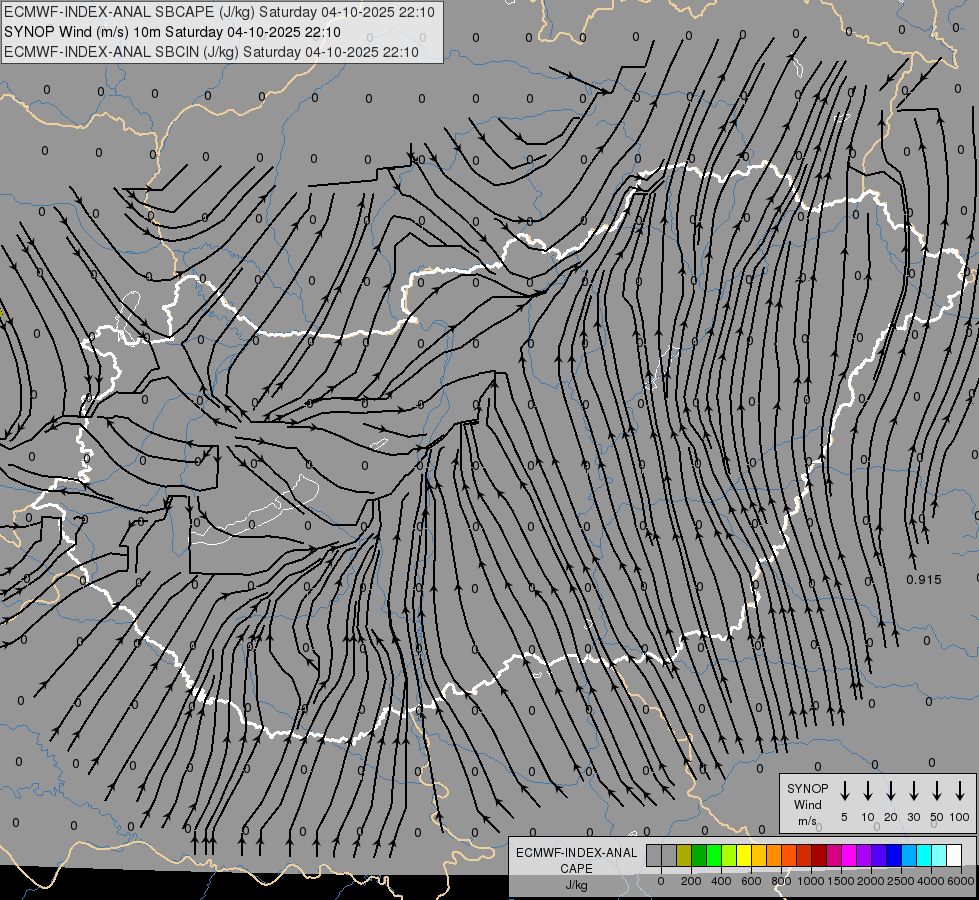This screenshot has width=979, height=900.
Task: Click the 'J/kg' unit label in legend
Action: tap(576, 884)
